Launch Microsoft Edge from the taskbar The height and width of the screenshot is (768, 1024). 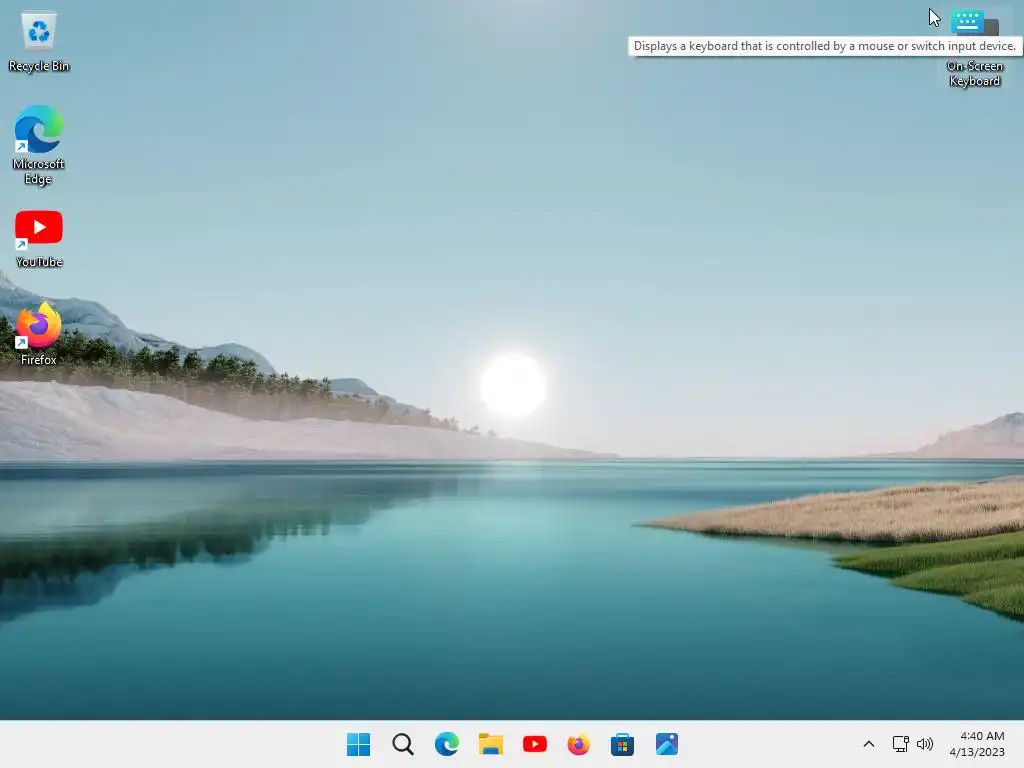pos(447,744)
